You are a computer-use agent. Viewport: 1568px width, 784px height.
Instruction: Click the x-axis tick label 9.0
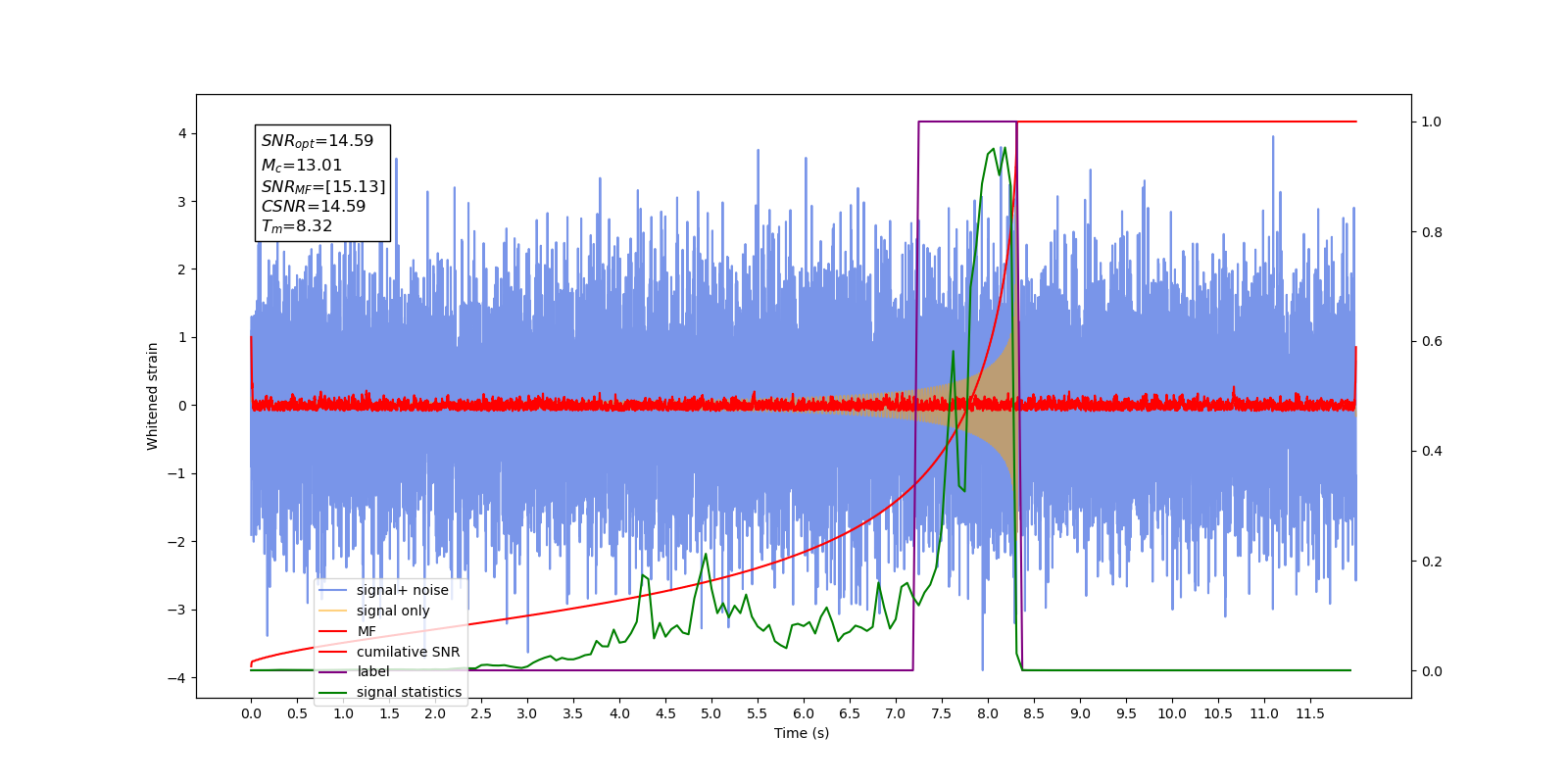tap(1080, 713)
